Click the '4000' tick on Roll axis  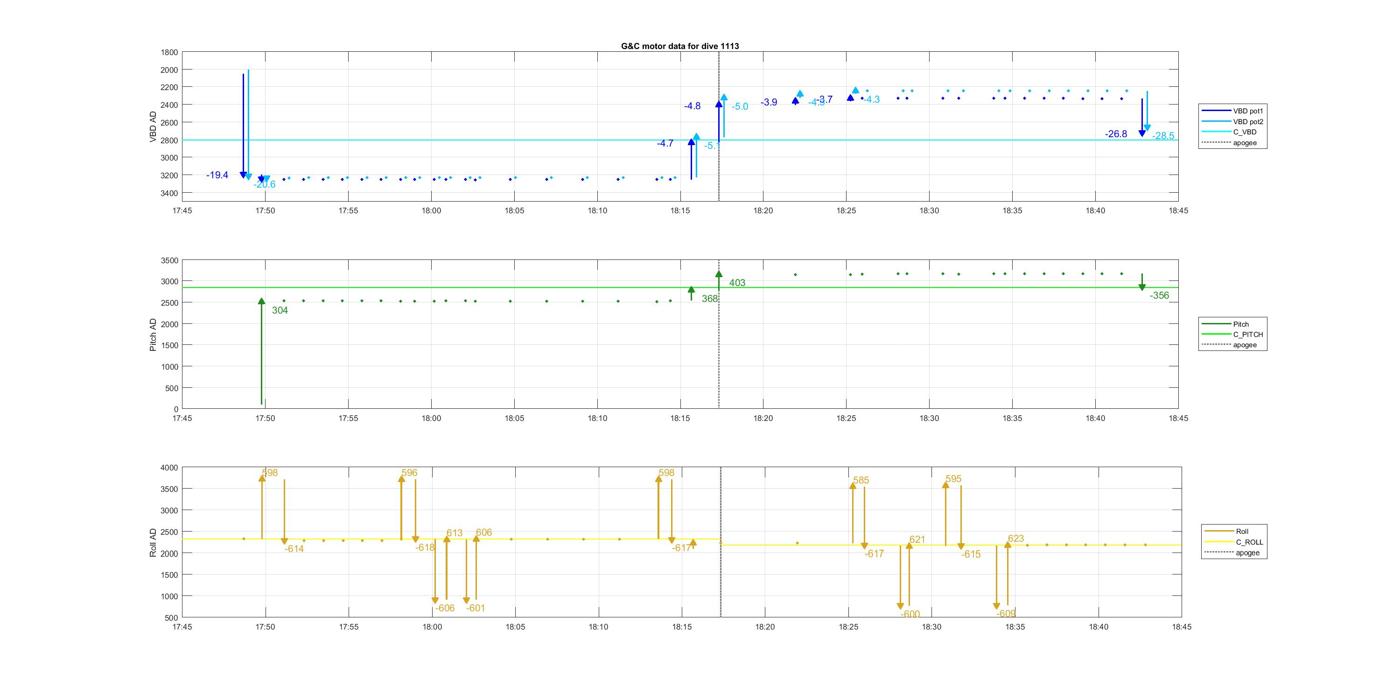[169, 468]
